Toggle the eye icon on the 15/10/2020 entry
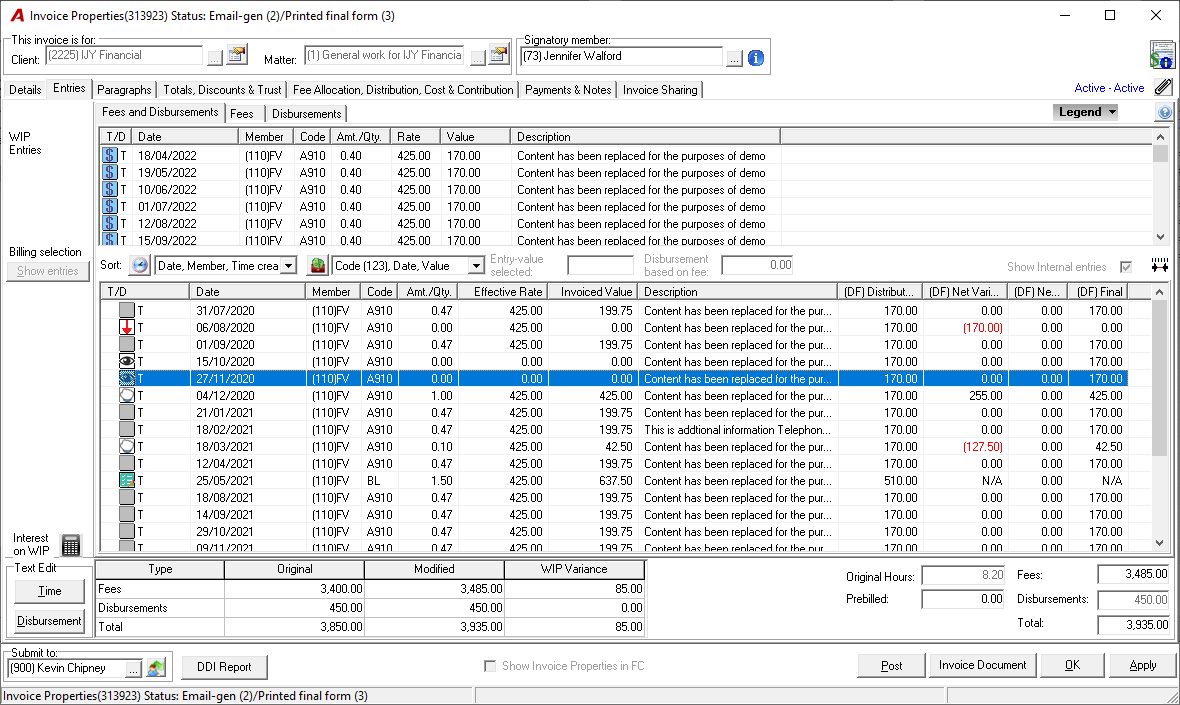 [126, 361]
